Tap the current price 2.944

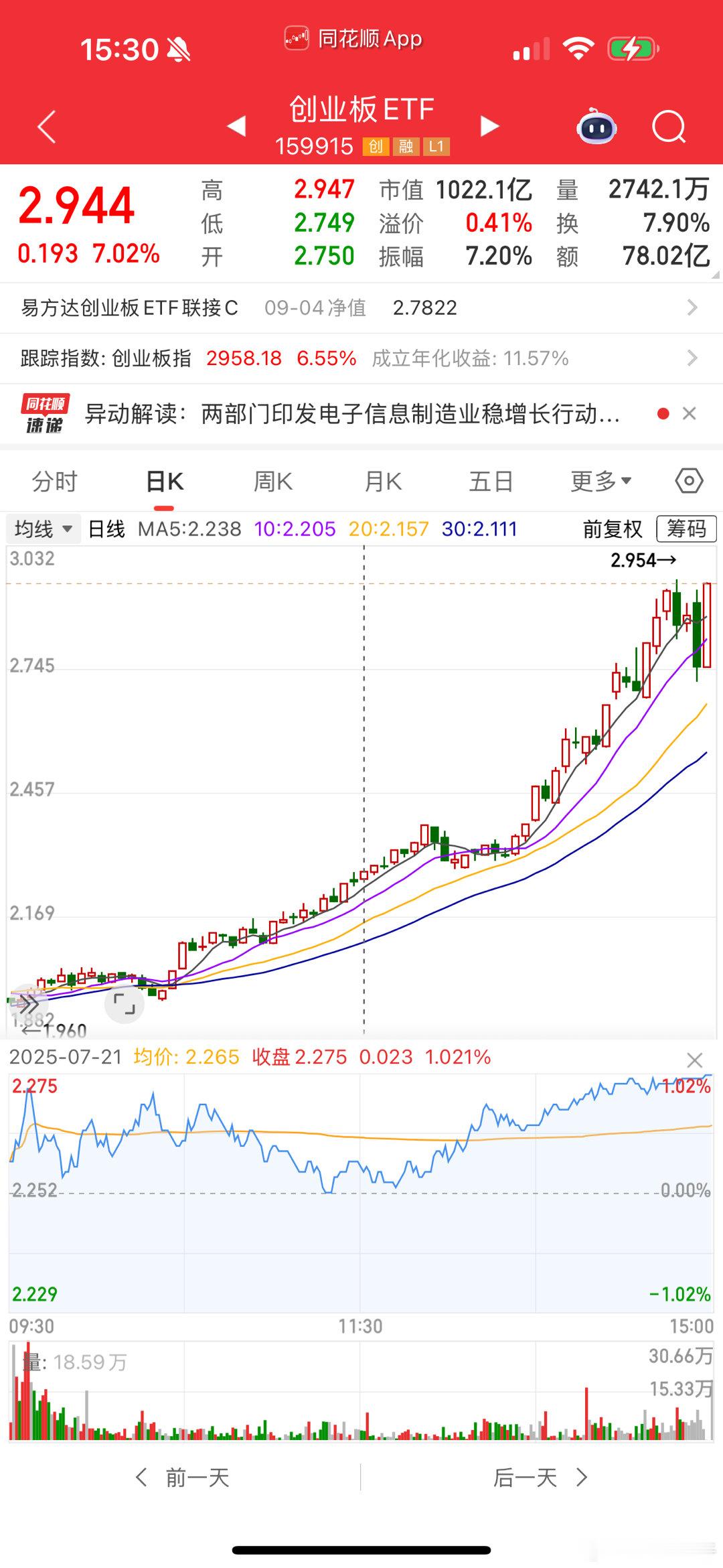(77, 205)
